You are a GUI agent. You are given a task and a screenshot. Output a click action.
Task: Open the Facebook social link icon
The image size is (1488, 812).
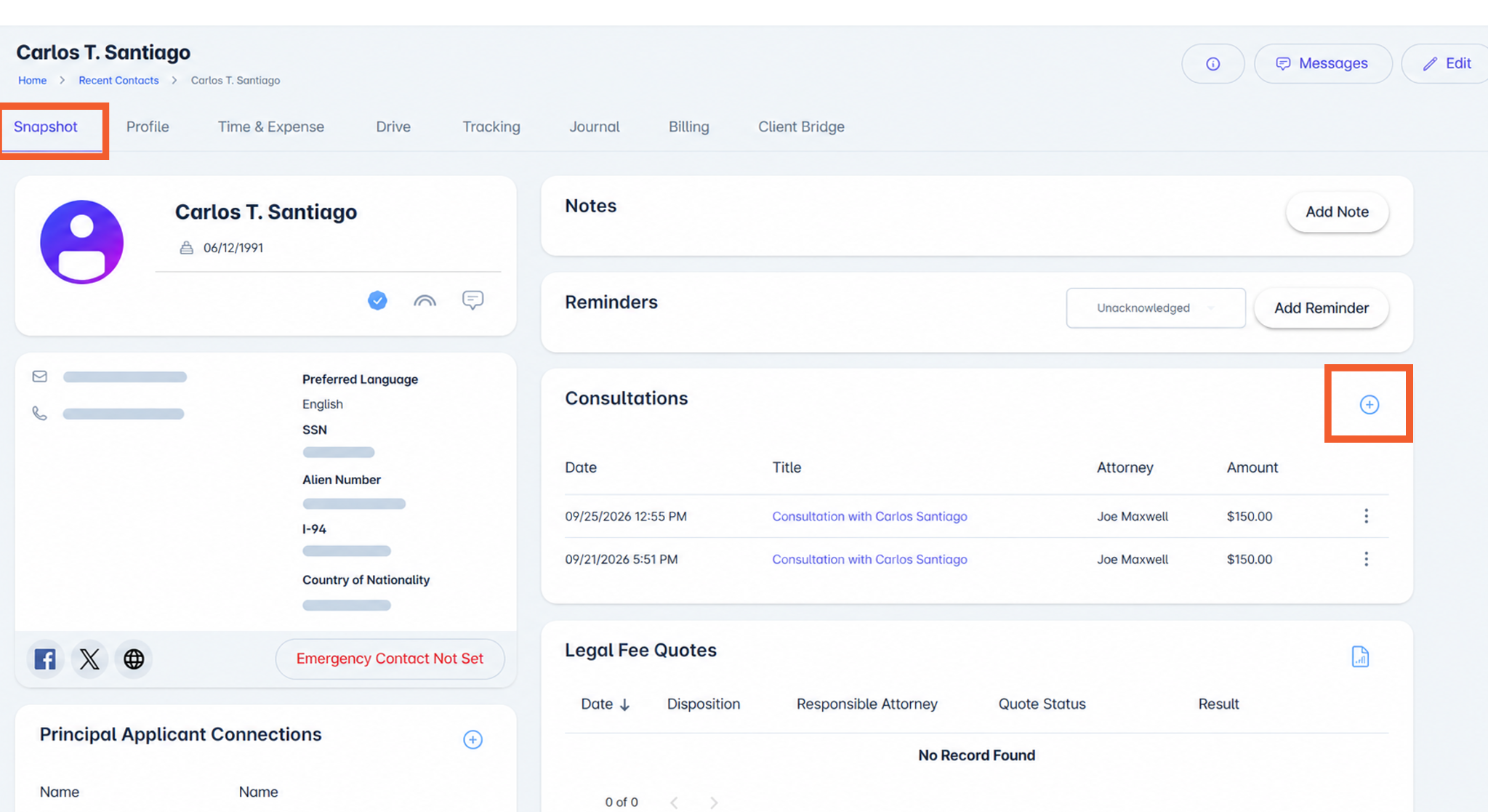coord(45,659)
